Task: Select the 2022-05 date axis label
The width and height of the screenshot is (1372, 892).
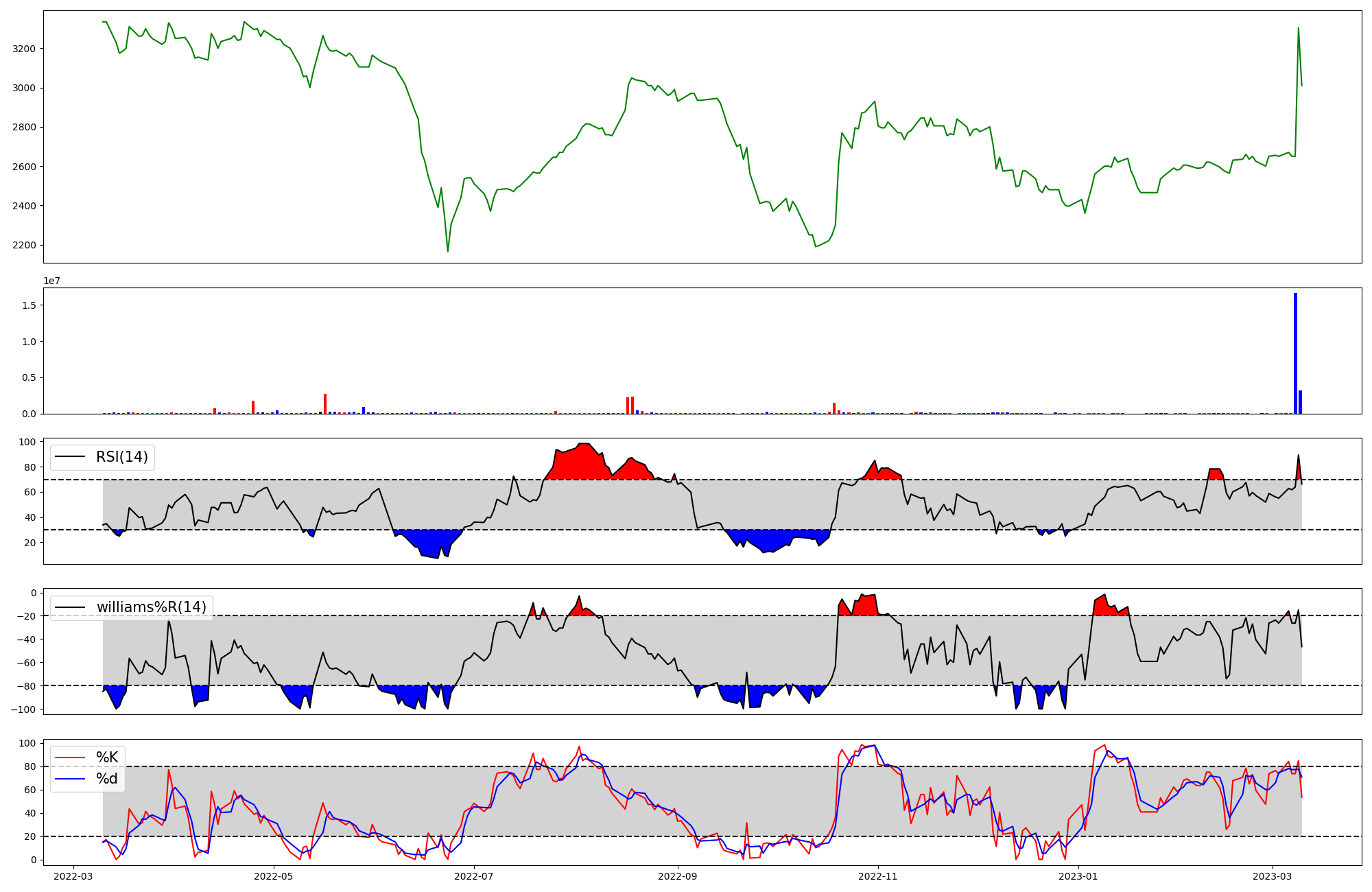Action: [274, 876]
